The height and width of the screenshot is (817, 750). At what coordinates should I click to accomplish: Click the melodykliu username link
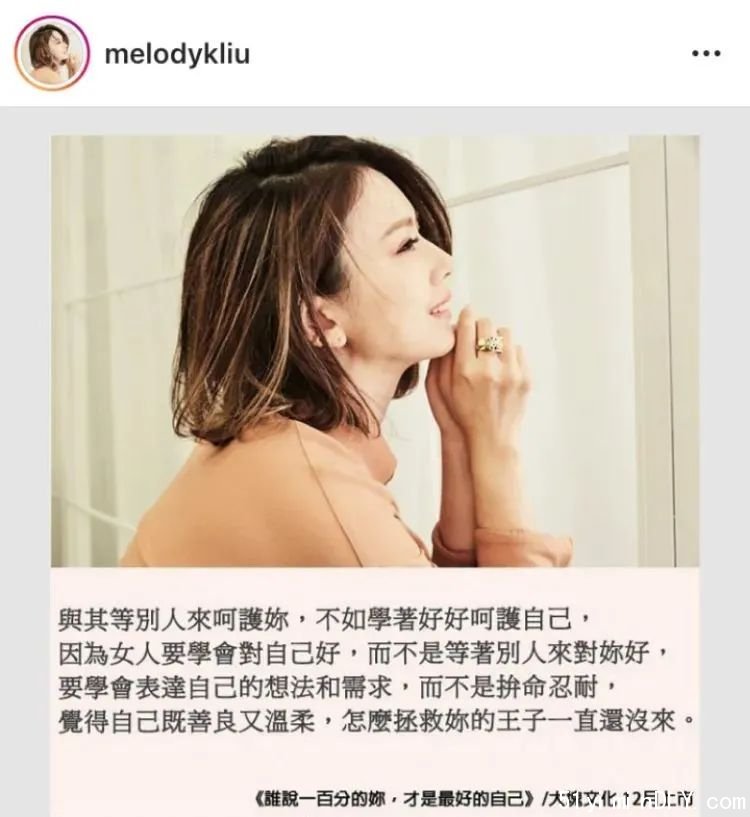(x=177, y=54)
